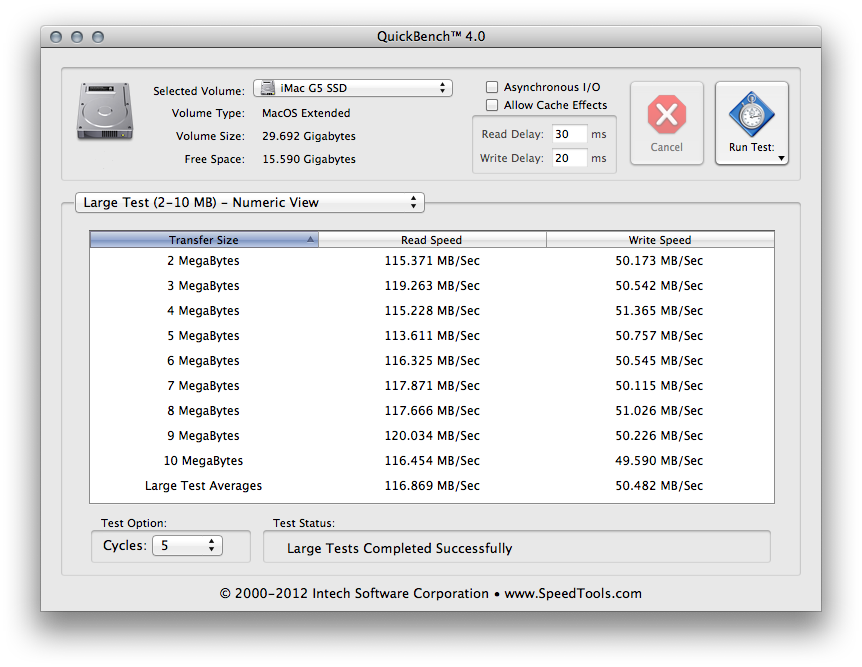Sort by the Write Speed column header
862x667 pixels.
tap(660, 240)
